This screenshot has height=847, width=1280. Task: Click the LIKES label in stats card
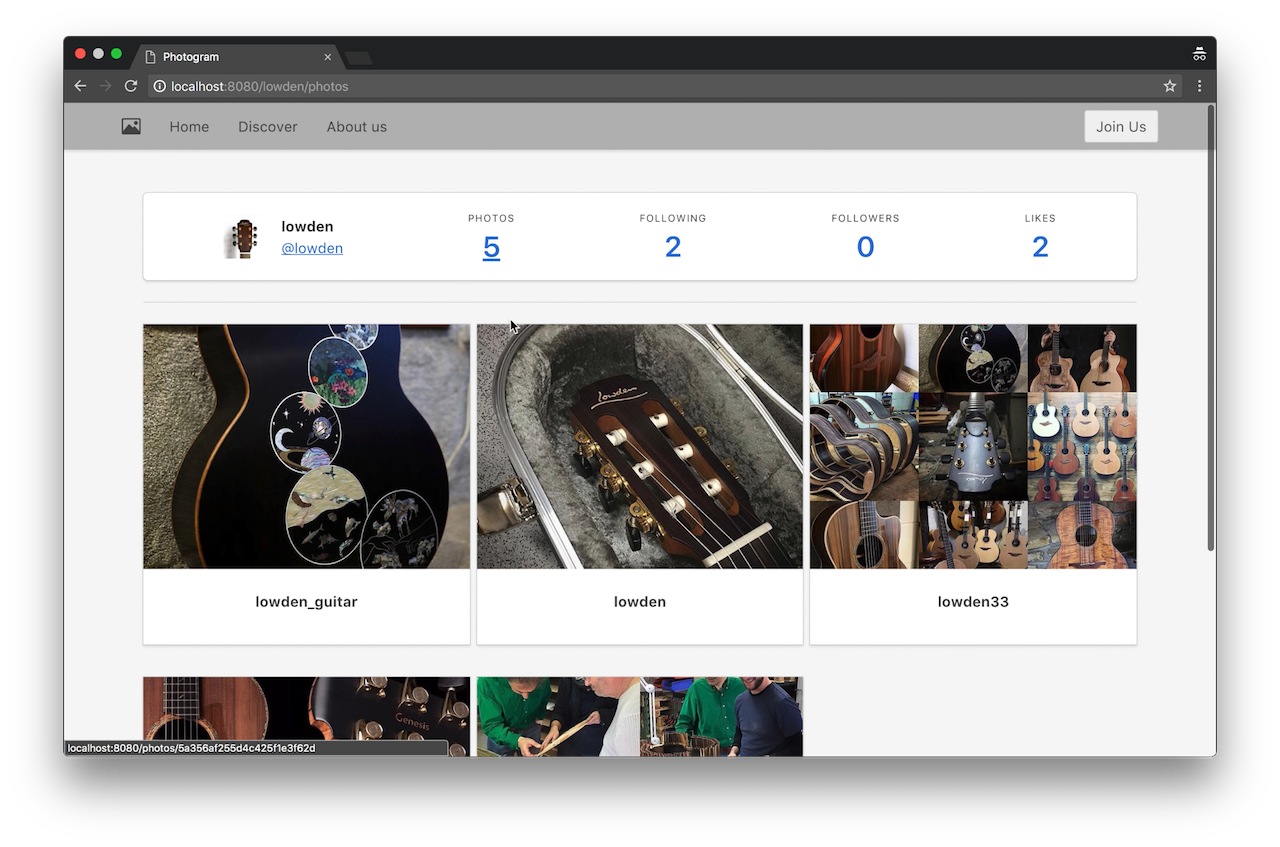(x=1040, y=218)
